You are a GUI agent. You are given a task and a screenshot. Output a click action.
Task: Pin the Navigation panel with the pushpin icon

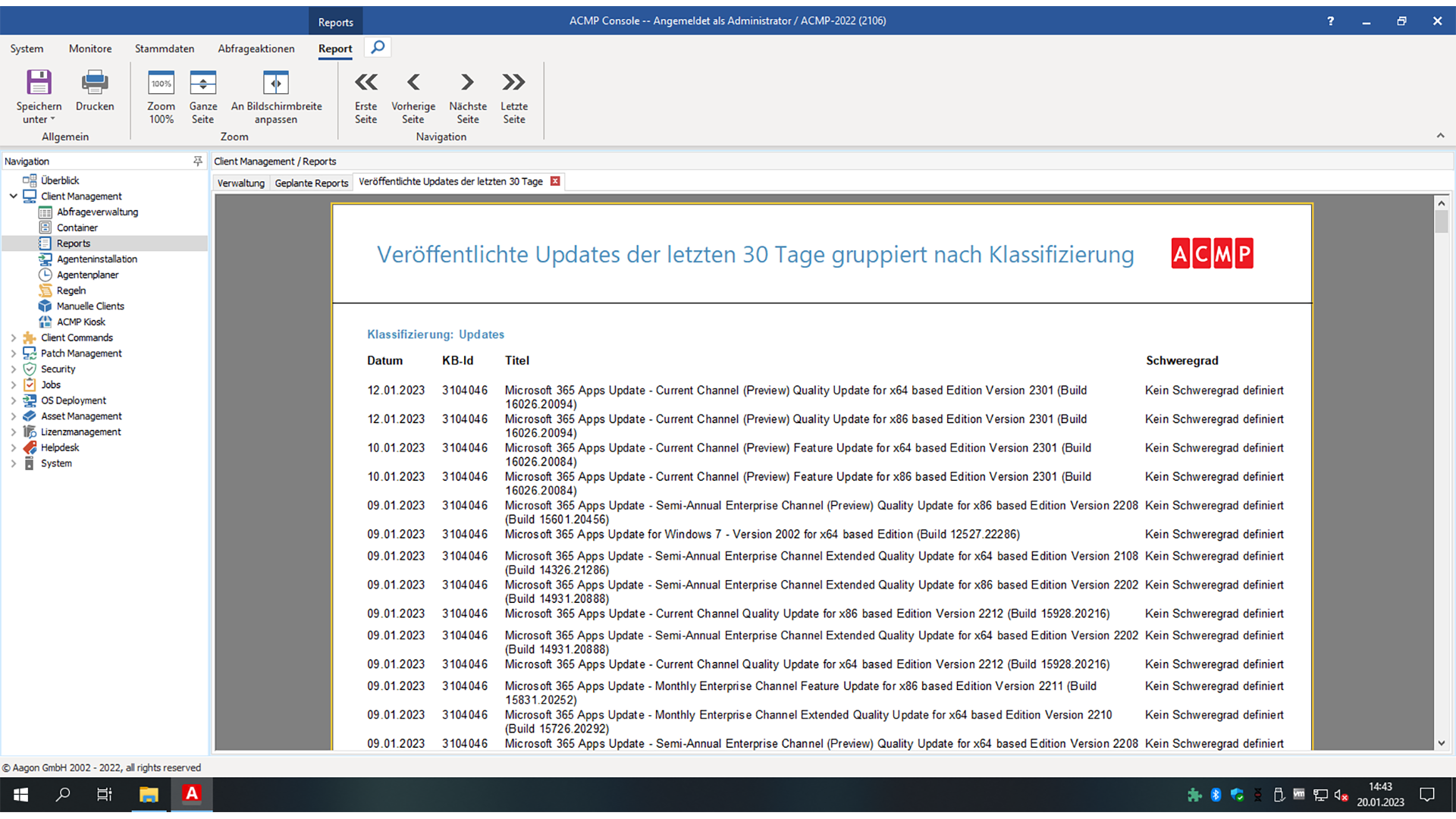pos(198,161)
